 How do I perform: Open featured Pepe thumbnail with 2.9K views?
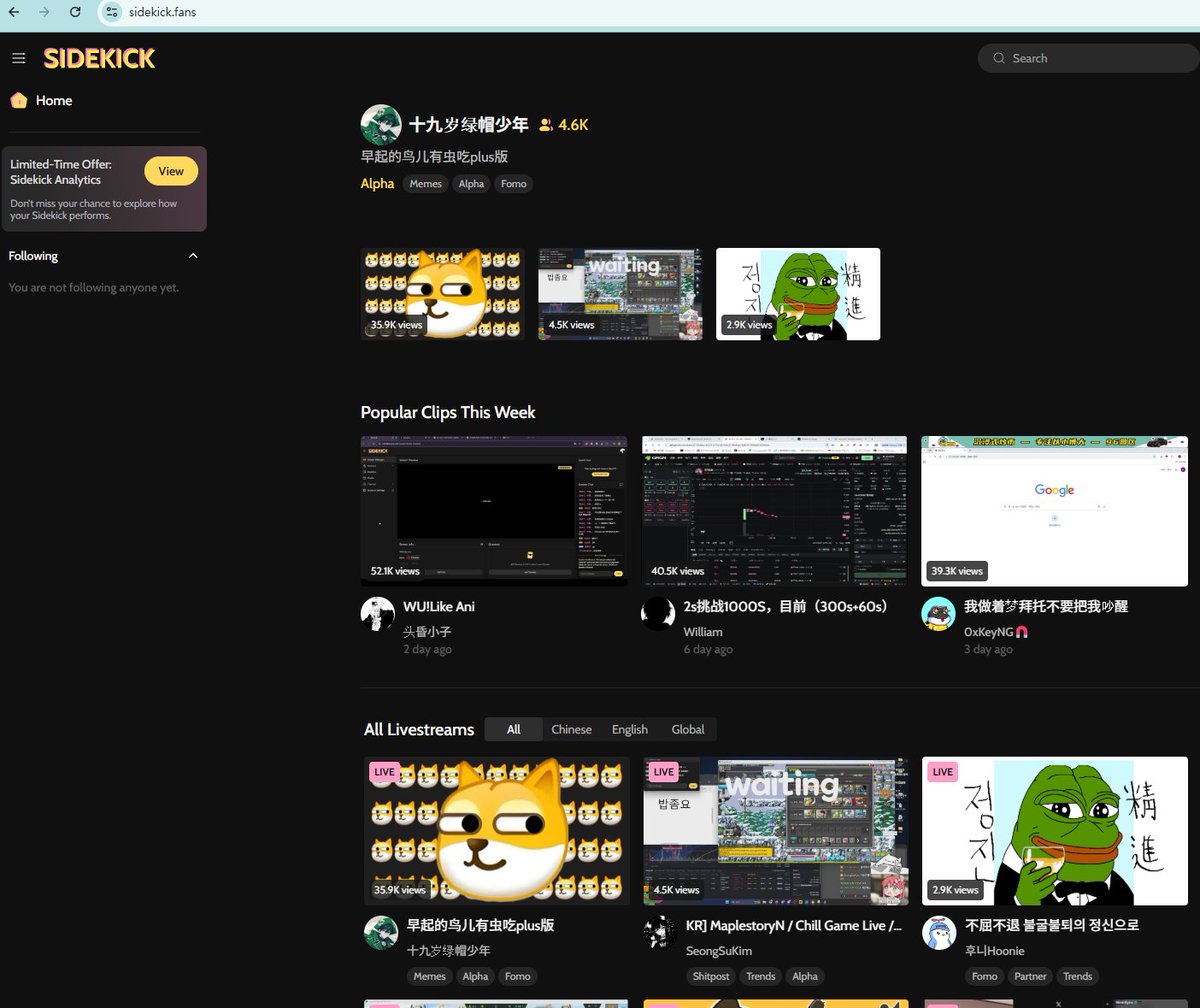798,294
